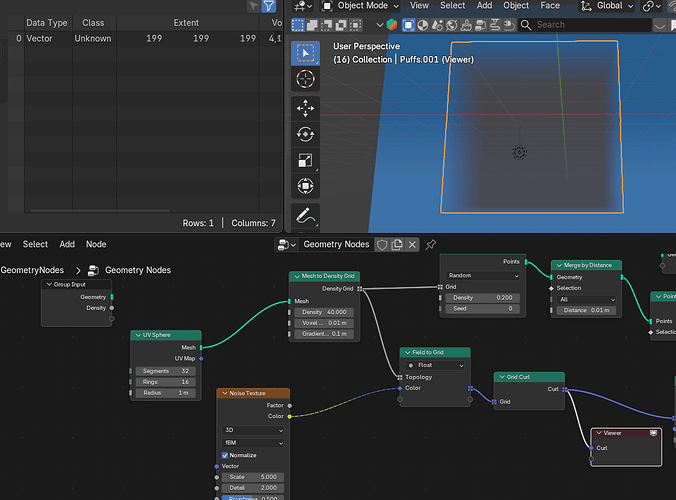Toggle the highlighted square filter button
Viewport: 676px width, 500px height.
[x=408, y=25]
